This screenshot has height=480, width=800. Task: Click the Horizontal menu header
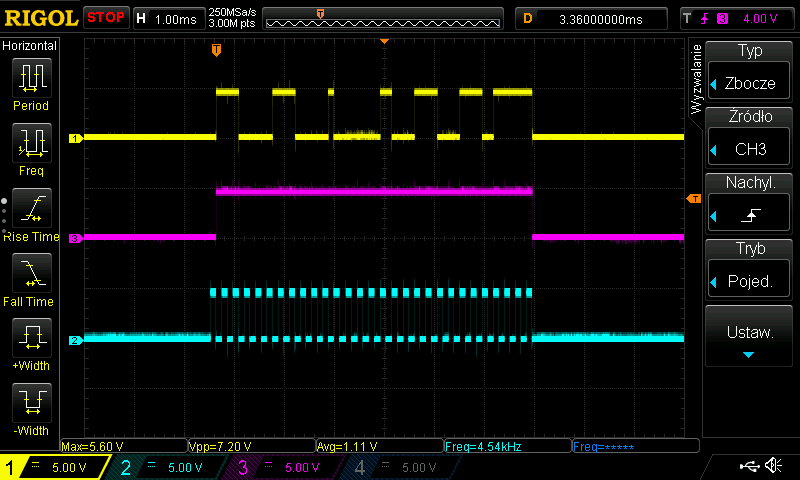click(30, 46)
